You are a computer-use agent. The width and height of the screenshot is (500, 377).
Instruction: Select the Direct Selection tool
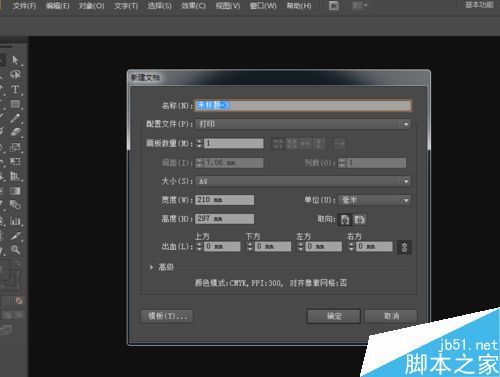15,60
